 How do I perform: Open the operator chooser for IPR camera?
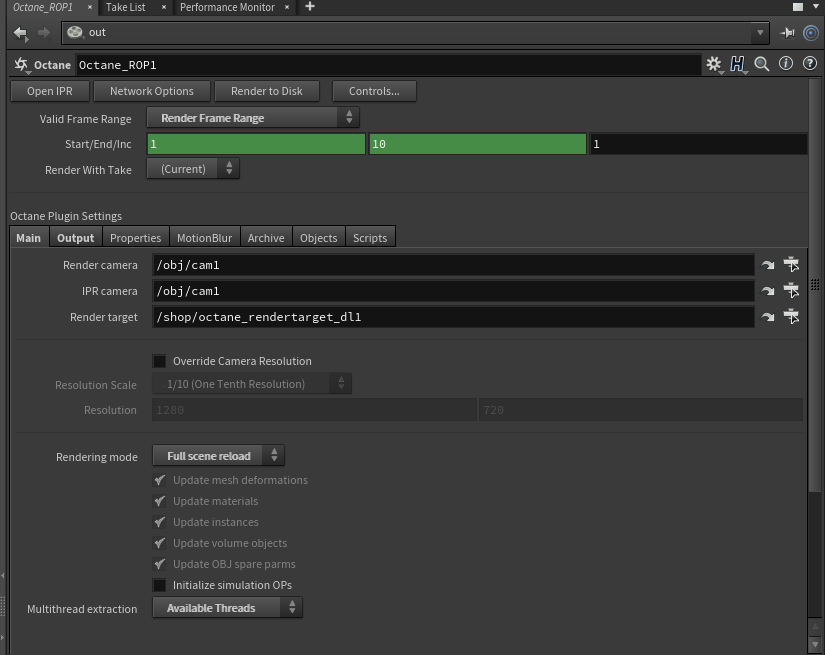791,290
